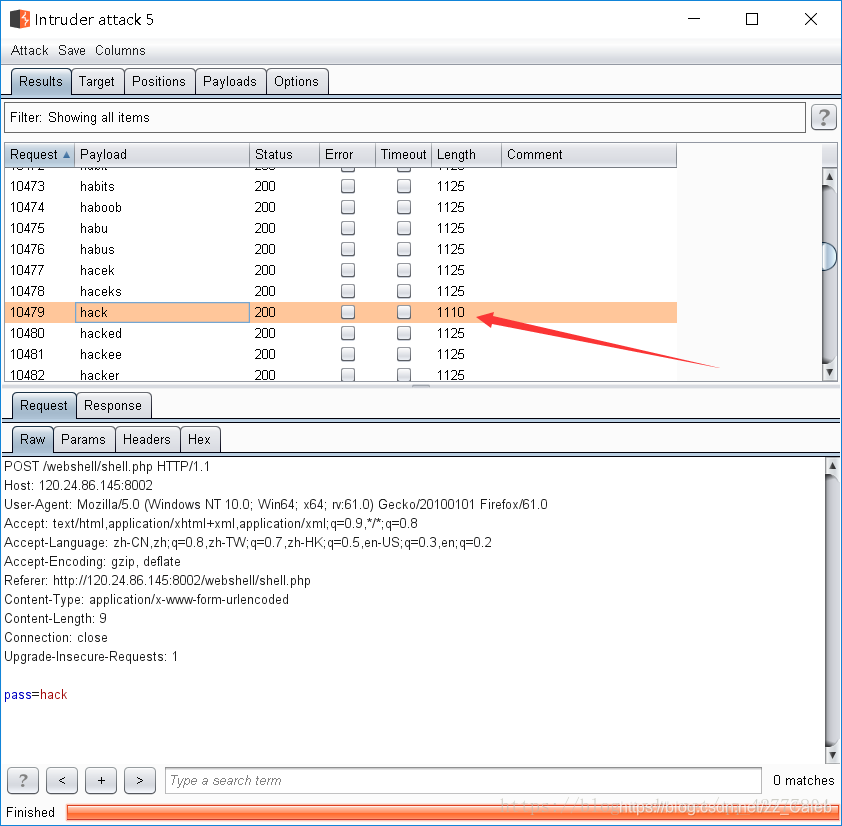Select row 10478 with payload haceks
The width and height of the screenshot is (842, 826).
tap(340, 291)
